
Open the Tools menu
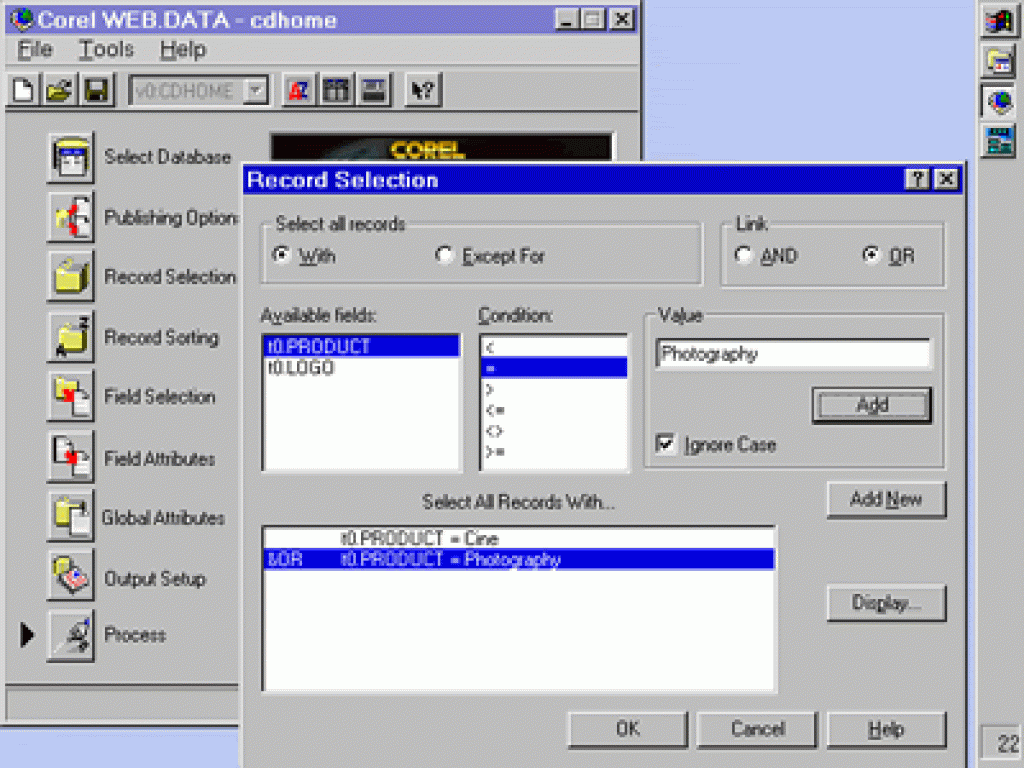click(x=106, y=50)
